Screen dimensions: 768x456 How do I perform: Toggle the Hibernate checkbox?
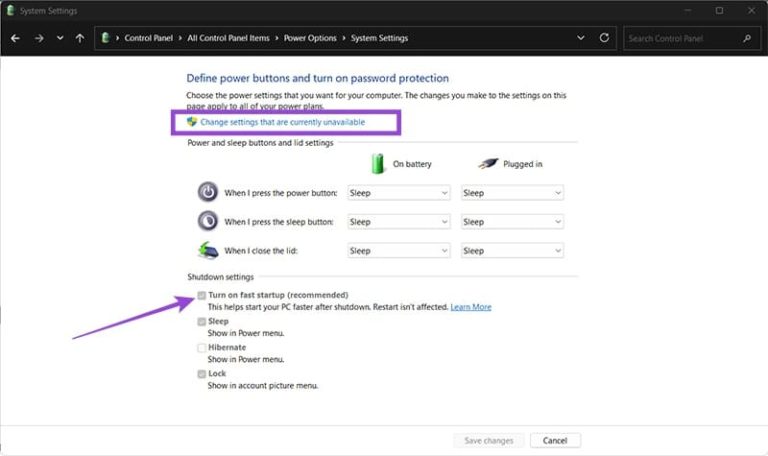pos(202,348)
